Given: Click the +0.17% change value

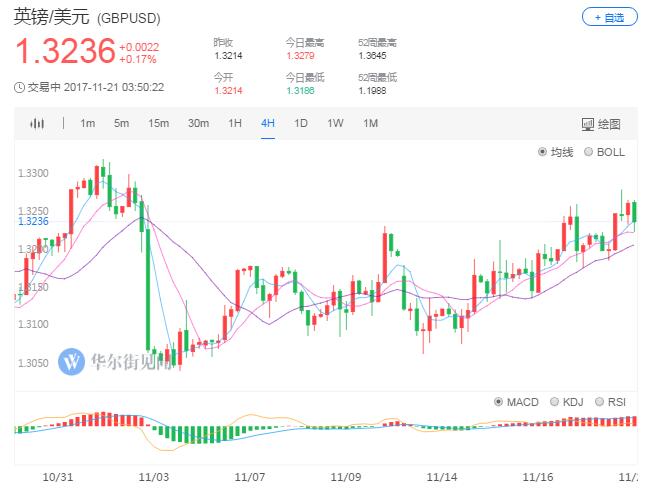Looking at the screenshot, I should tap(137, 59).
